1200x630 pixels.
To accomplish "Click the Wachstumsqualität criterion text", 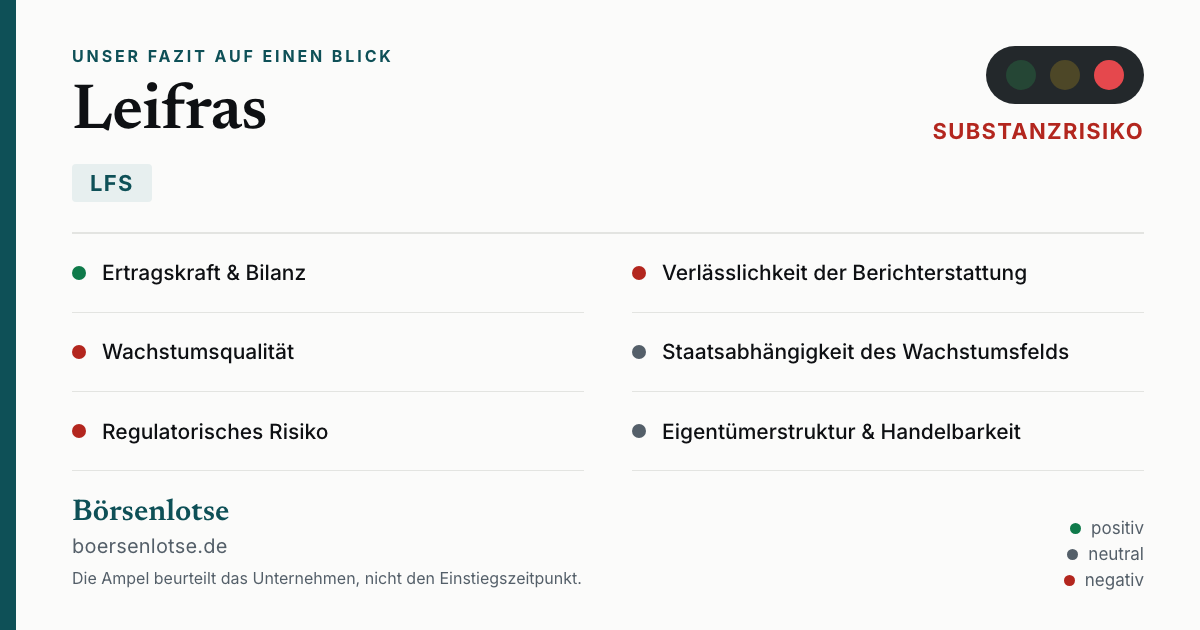I will 198,352.
